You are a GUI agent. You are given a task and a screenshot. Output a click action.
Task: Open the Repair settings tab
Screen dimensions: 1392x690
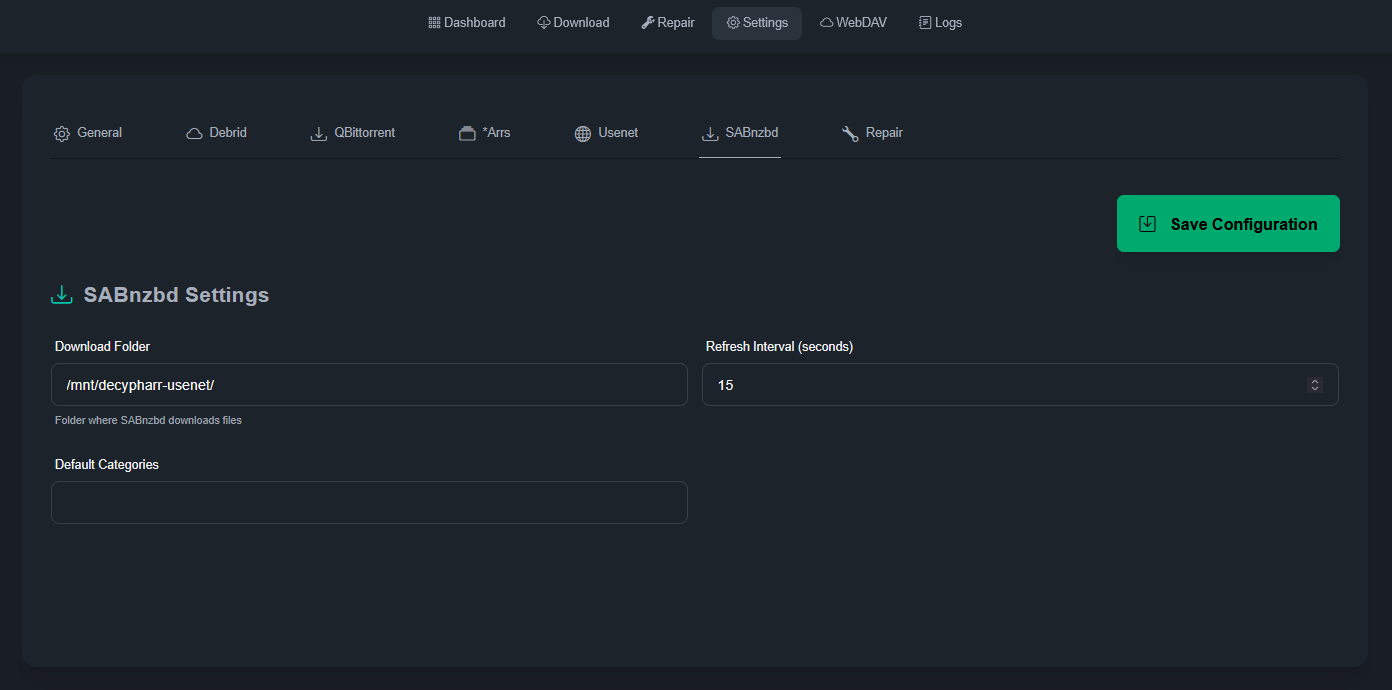(x=872, y=133)
